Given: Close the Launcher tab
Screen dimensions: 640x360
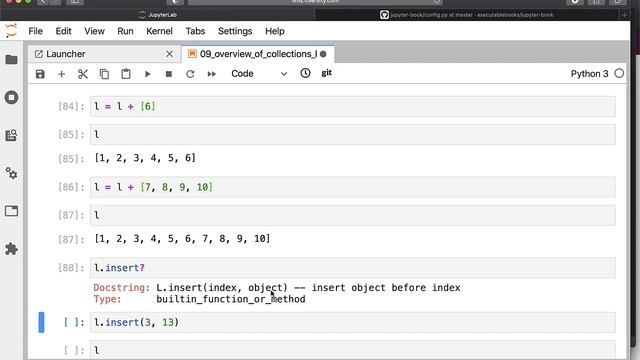Looking at the screenshot, I should (169, 54).
